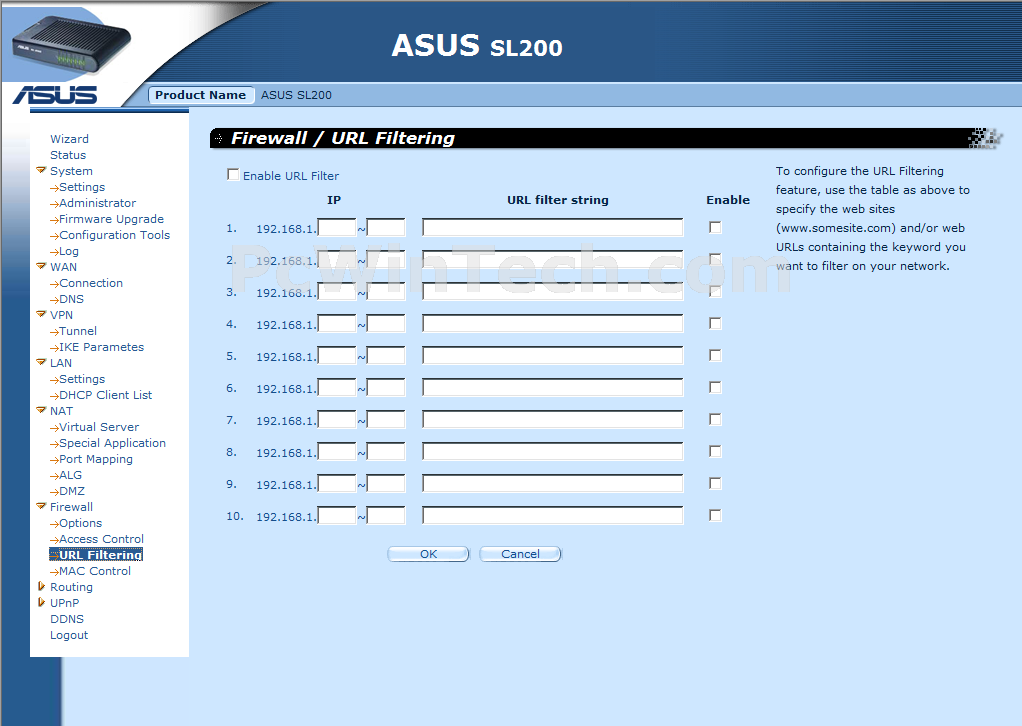Click Logout in the sidebar
This screenshot has width=1022, height=726.
[x=69, y=635]
